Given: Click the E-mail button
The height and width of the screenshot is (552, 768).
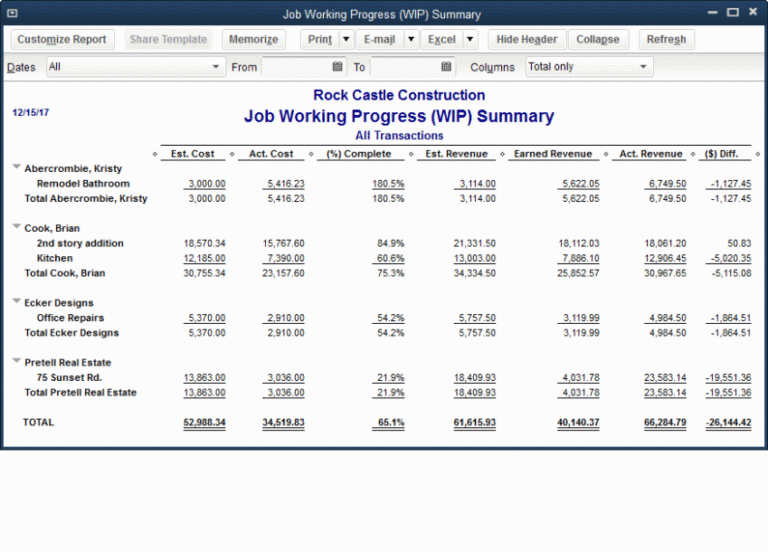Looking at the screenshot, I should coord(380,39).
